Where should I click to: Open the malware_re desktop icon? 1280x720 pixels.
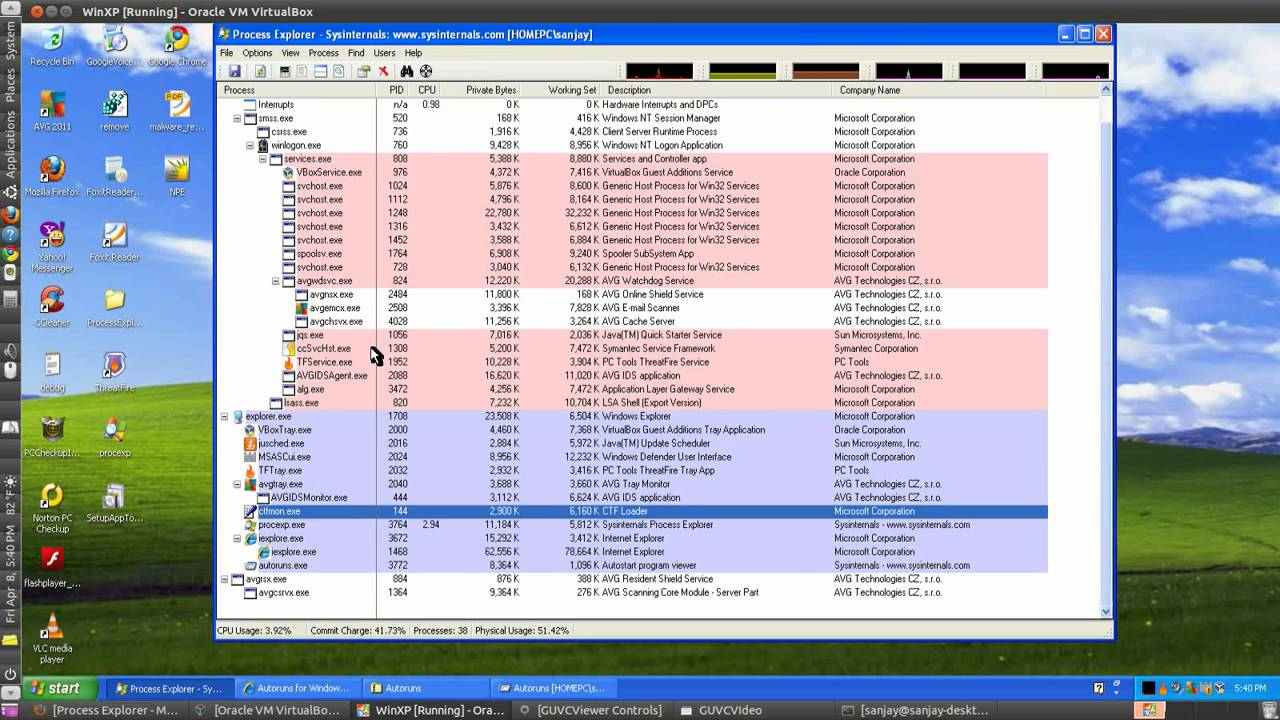point(177,111)
